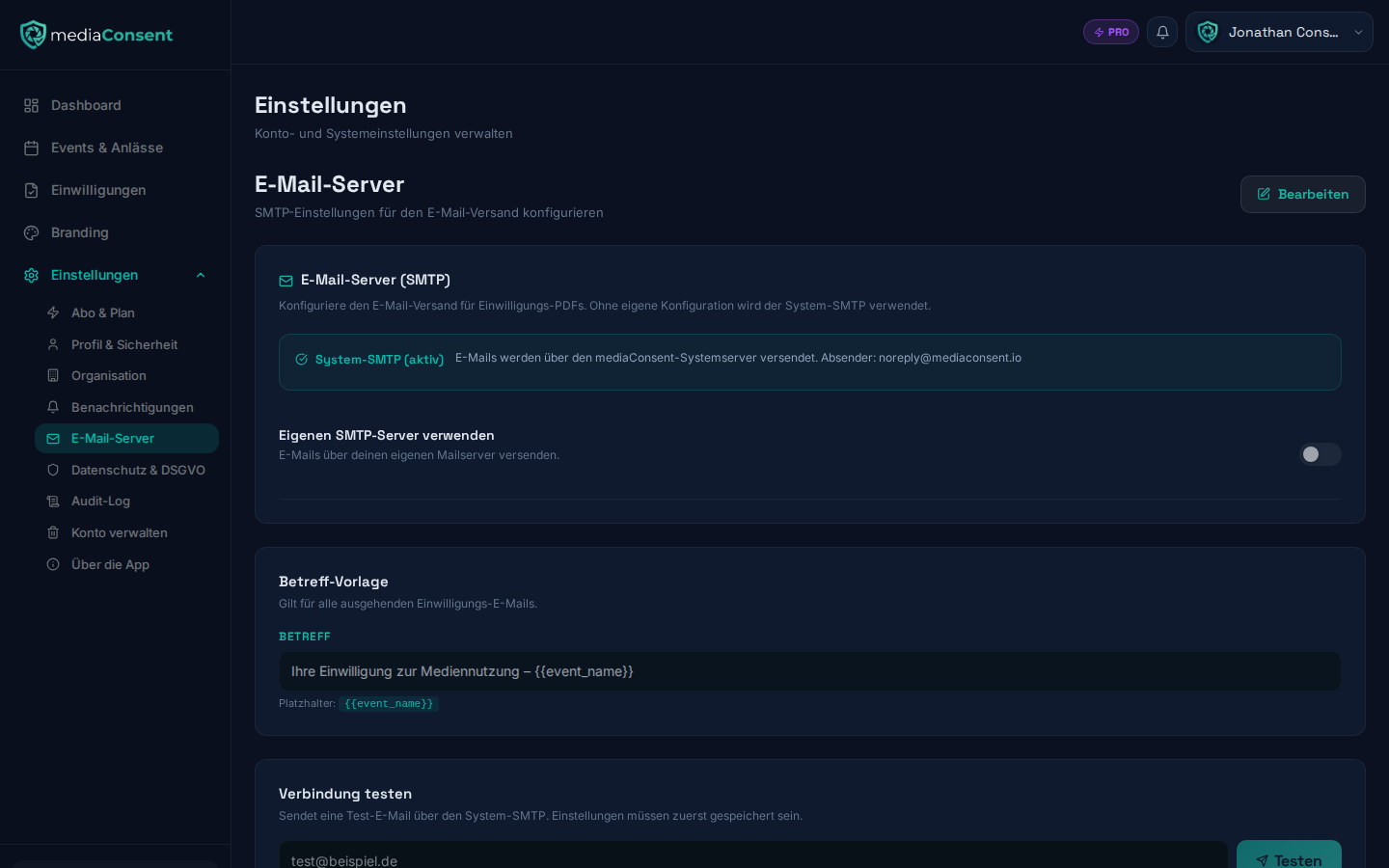Click the Events & Anlässe calendar icon
Screen dimensions: 1389x868
(x=32, y=148)
